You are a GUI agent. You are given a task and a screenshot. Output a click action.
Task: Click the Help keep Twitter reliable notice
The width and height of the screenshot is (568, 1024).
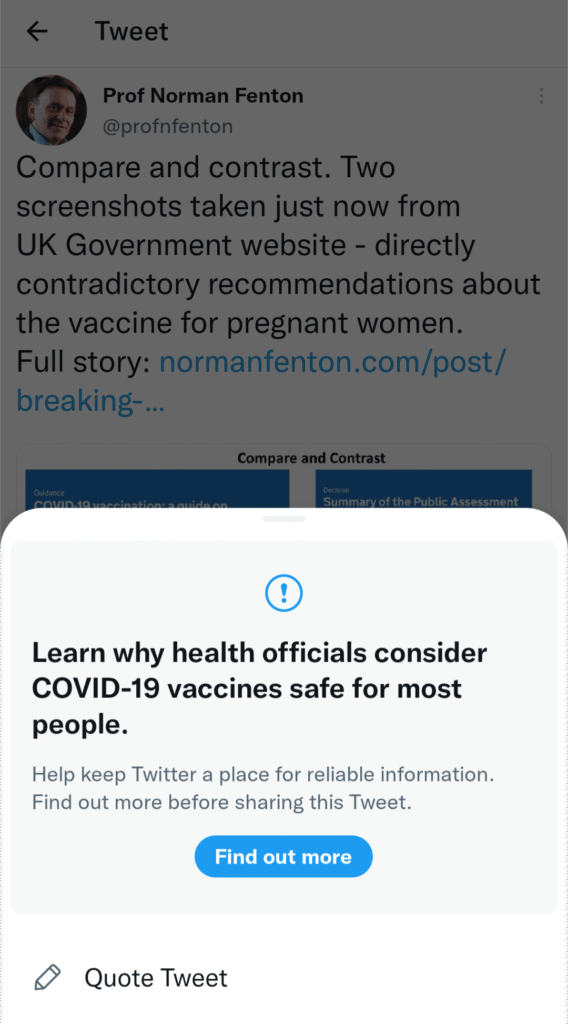[263, 775]
